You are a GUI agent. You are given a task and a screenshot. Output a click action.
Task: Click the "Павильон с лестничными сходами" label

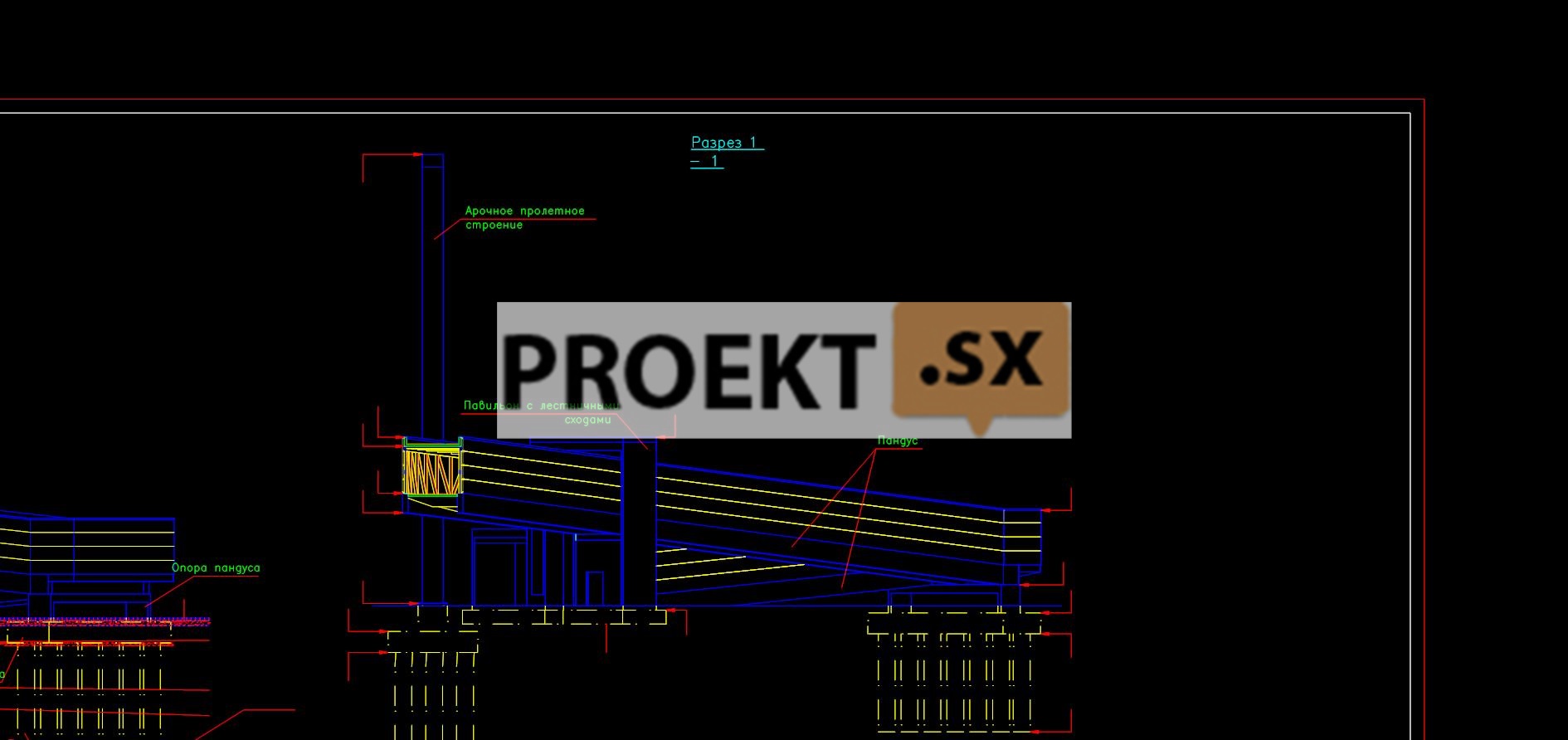coord(542,412)
